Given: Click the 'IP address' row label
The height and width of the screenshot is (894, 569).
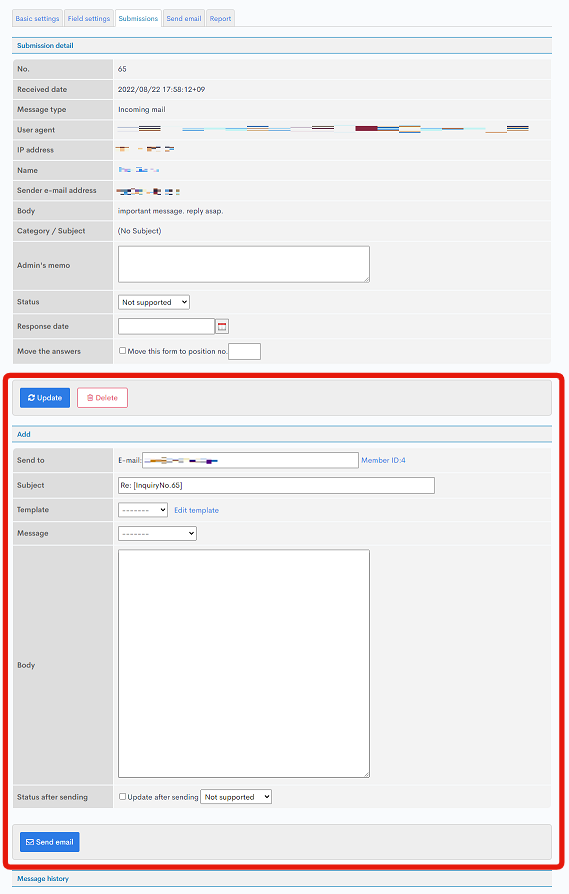Looking at the screenshot, I should pos(35,150).
